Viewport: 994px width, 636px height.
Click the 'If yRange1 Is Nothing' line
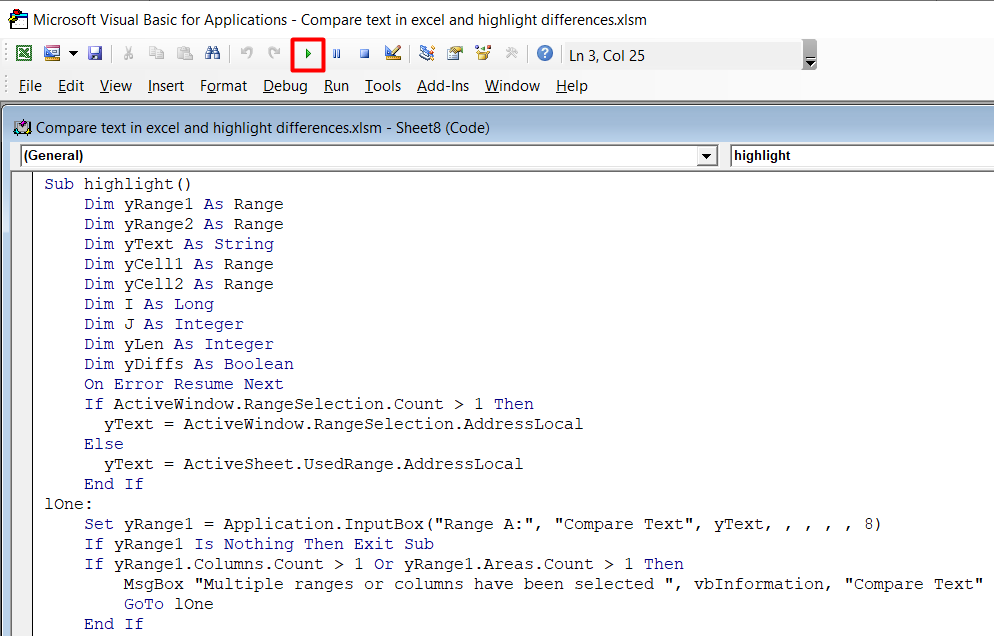click(259, 544)
